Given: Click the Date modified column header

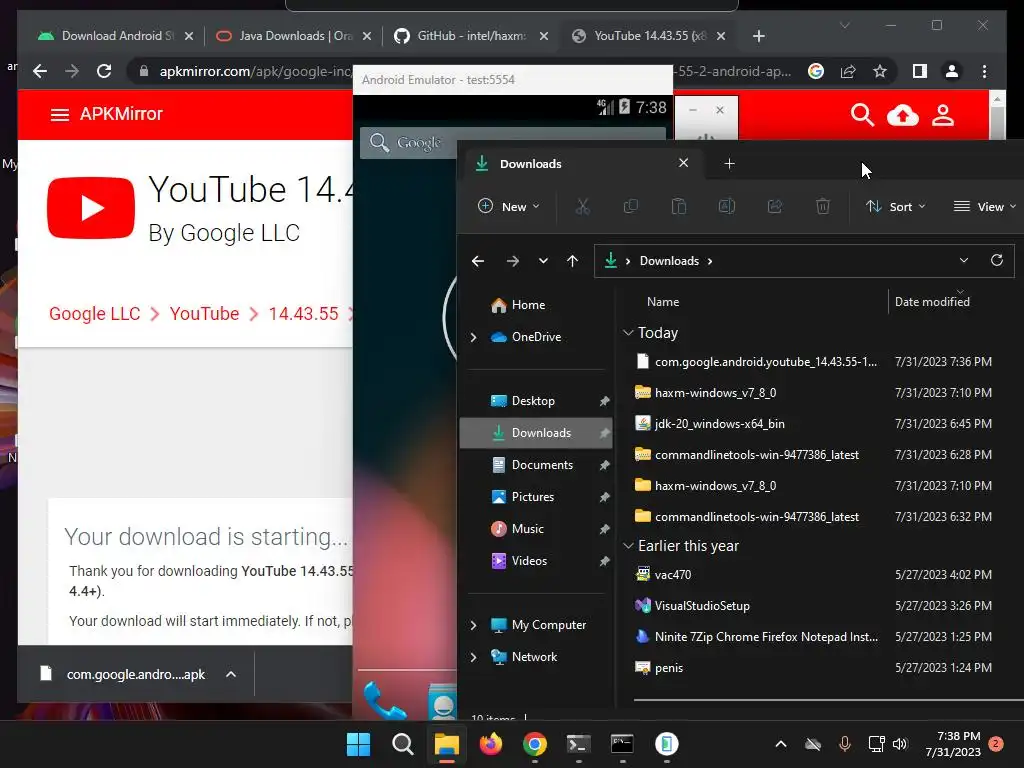Looking at the screenshot, I should click(x=932, y=302).
